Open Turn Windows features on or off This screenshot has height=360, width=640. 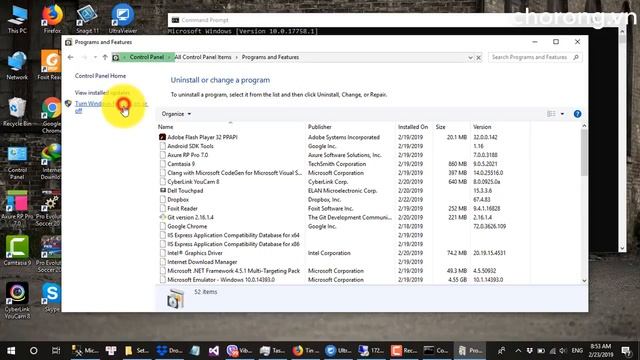click(111, 107)
